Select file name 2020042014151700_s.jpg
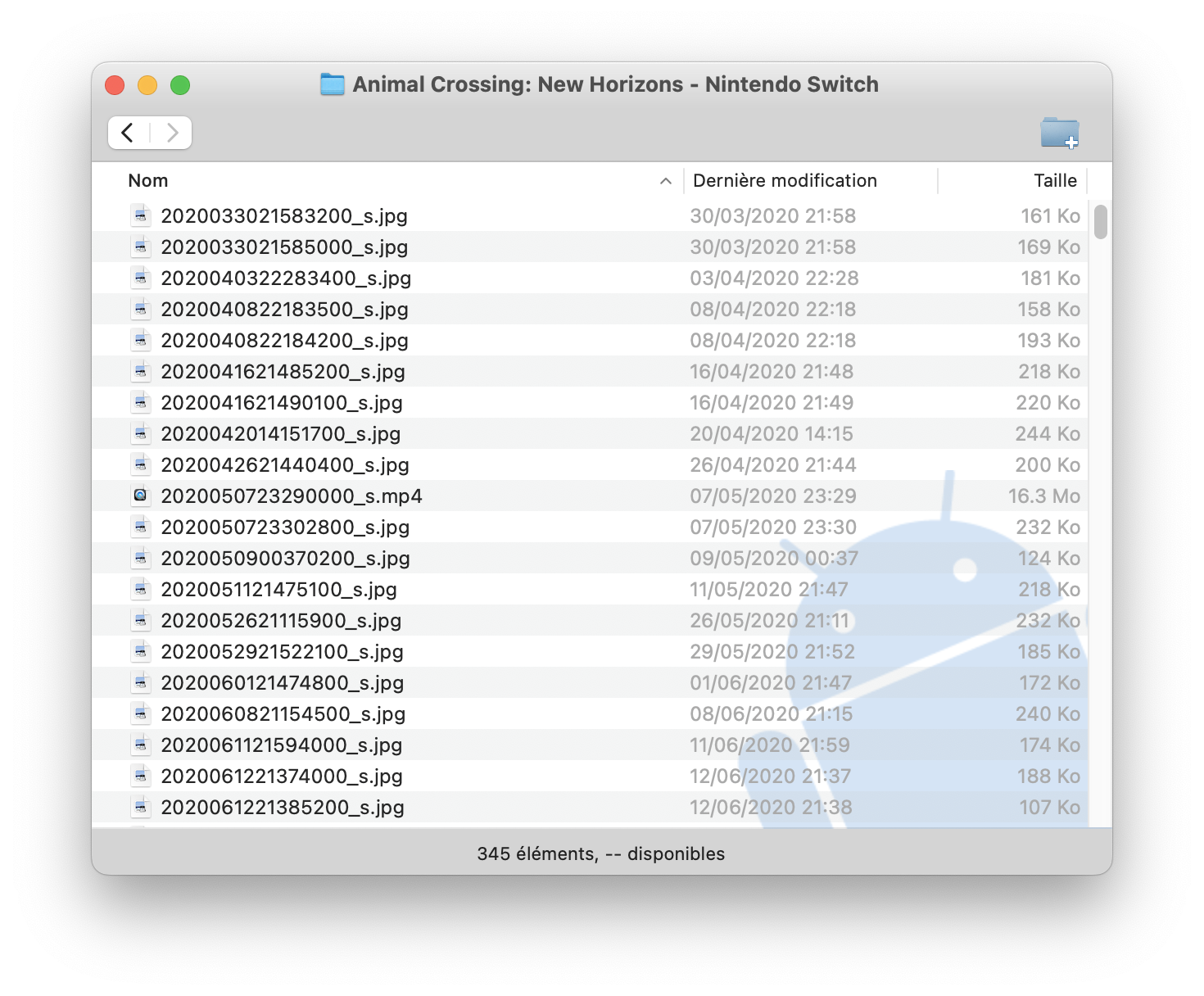Image resolution: width=1204 pixels, height=996 pixels. click(281, 434)
